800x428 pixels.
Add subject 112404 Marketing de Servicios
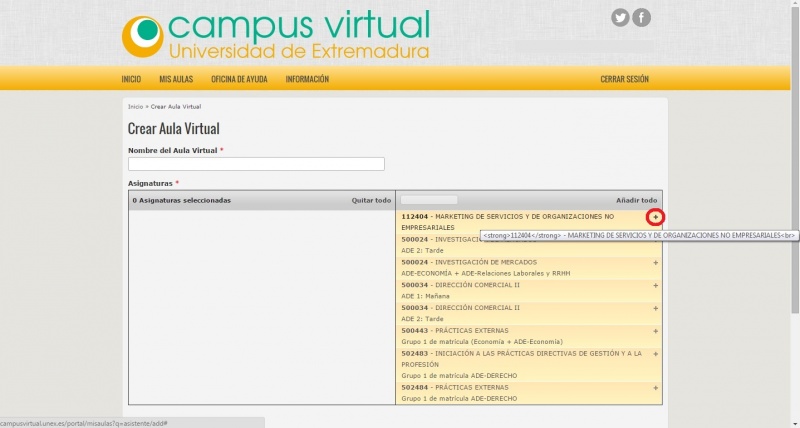coord(656,217)
